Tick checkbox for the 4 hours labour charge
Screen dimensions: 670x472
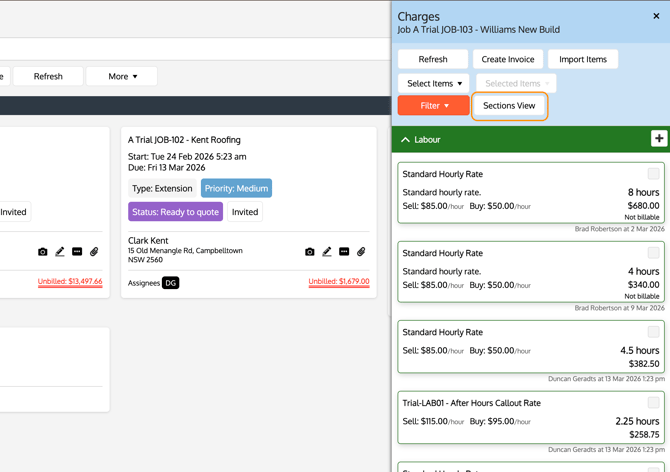coord(653,253)
